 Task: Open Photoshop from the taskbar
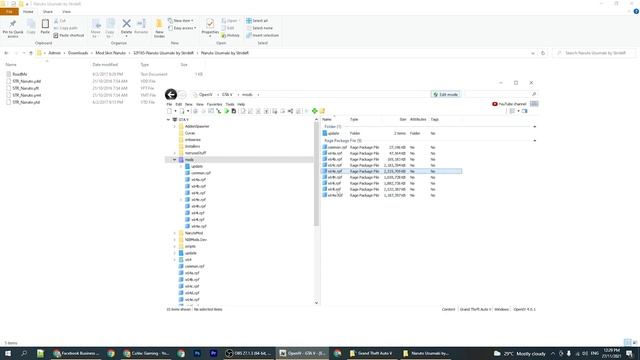pos(197,353)
